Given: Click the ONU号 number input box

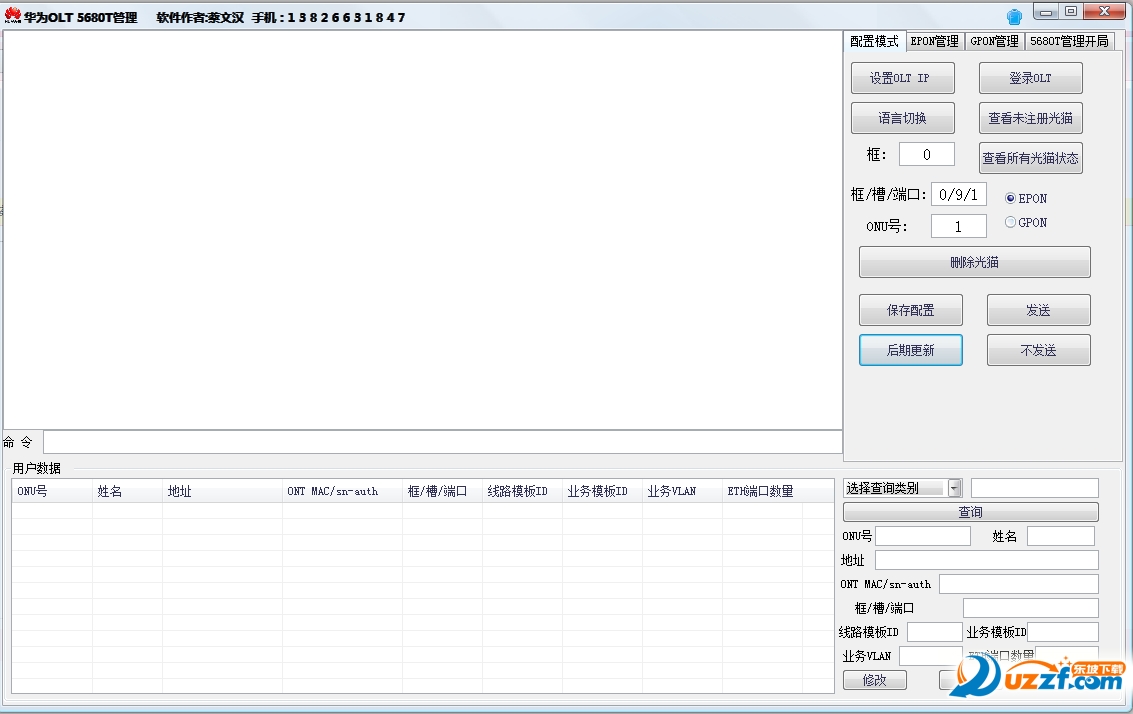Looking at the screenshot, I should [x=957, y=226].
